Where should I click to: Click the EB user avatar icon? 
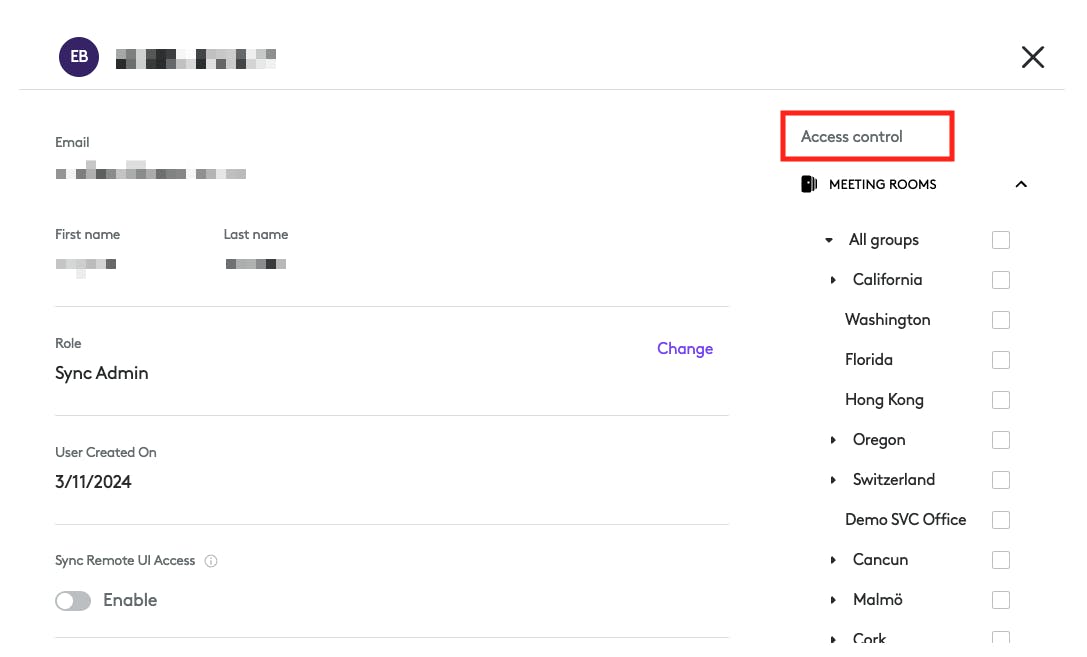click(79, 57)
